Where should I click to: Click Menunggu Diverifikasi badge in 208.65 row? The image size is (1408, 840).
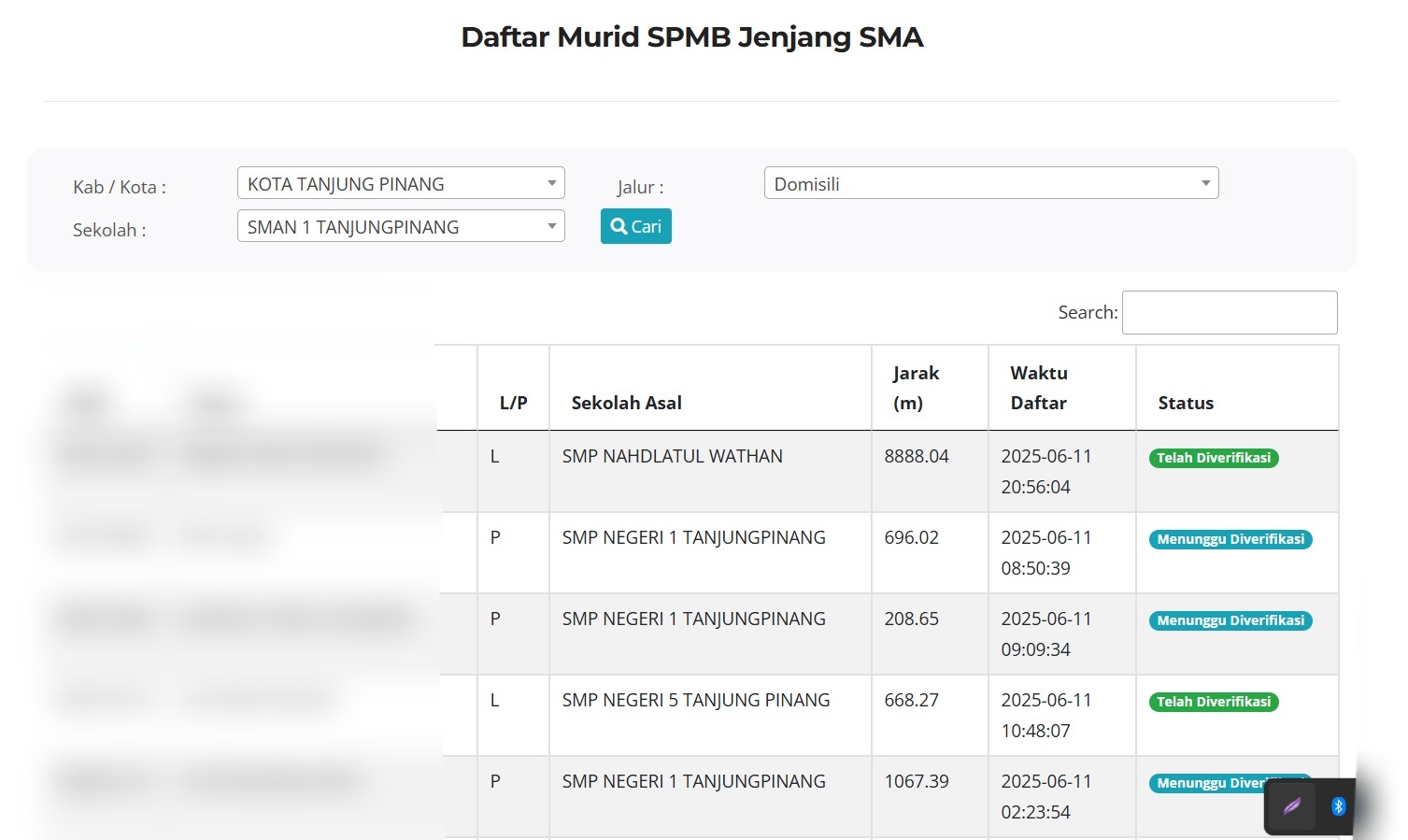tap(1230, 620)
